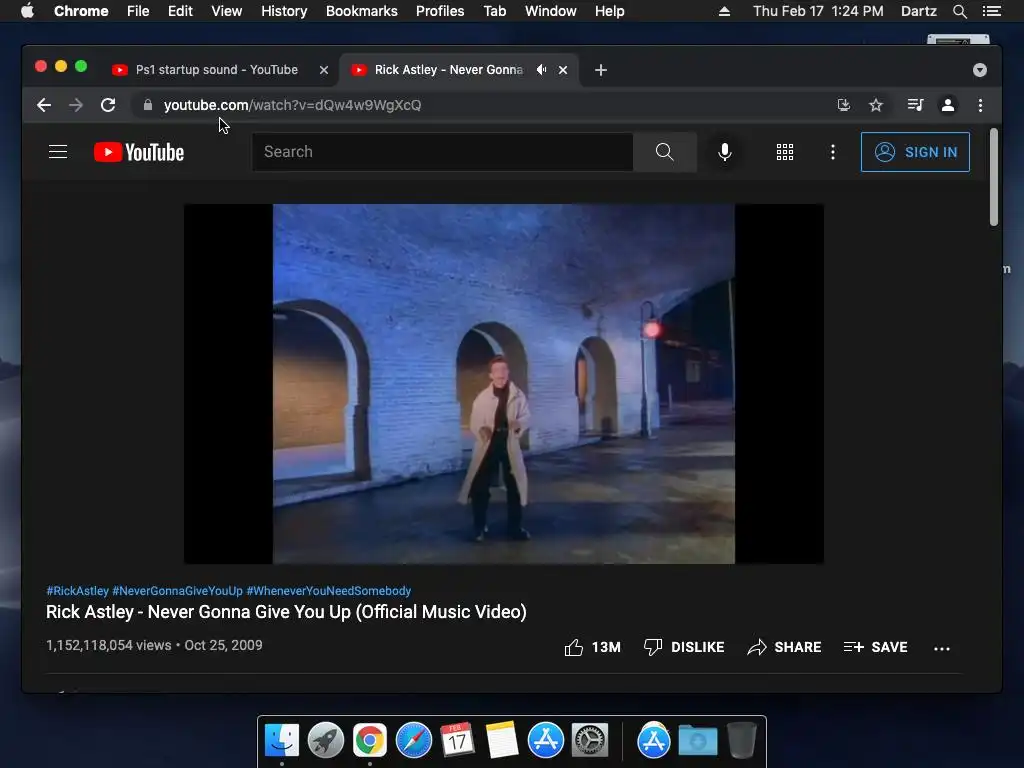Click the YouTube Search input field
This screenshot has height=768, width=1024.
click(443, 152)
